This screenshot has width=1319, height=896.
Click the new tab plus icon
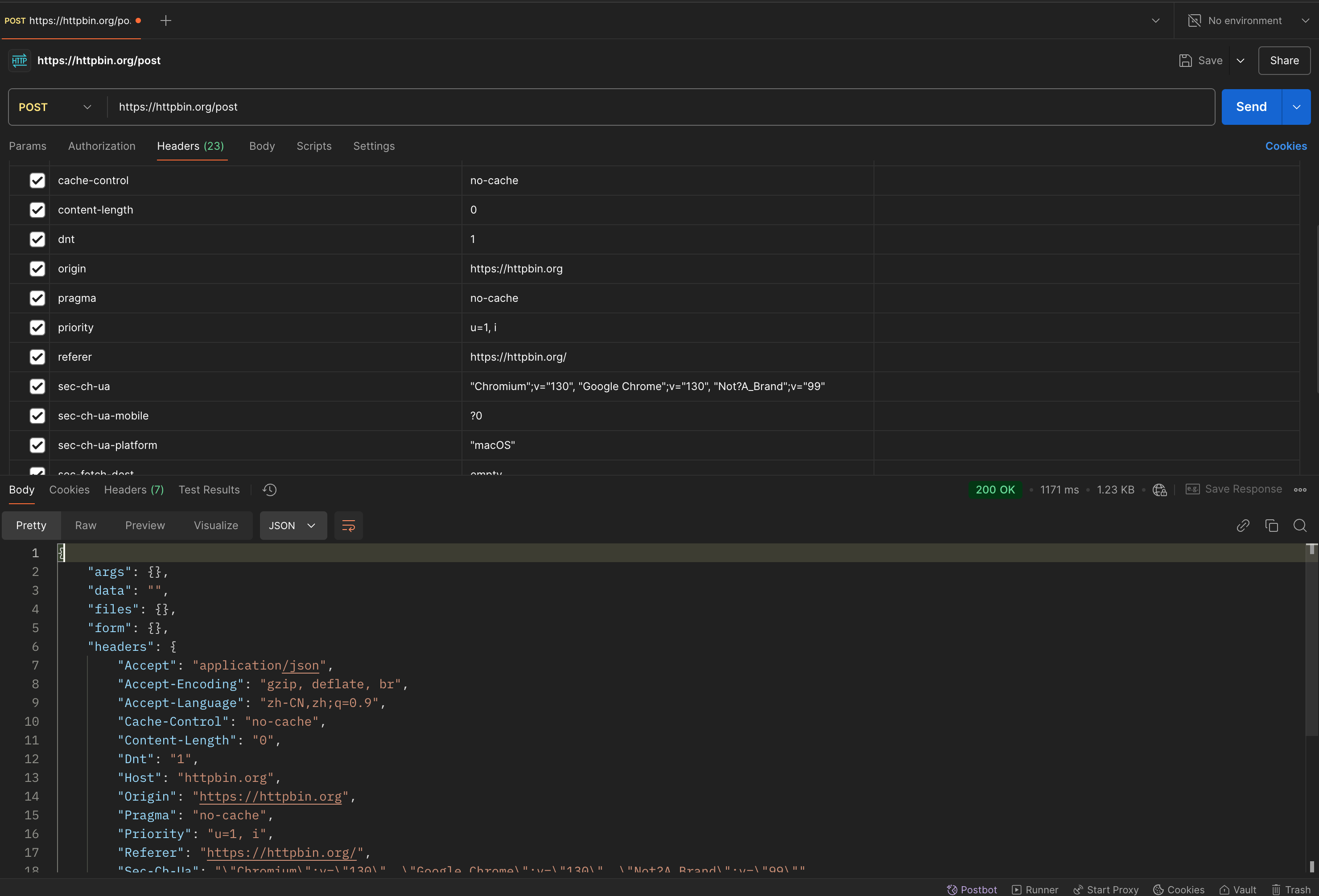pos(166,21)
